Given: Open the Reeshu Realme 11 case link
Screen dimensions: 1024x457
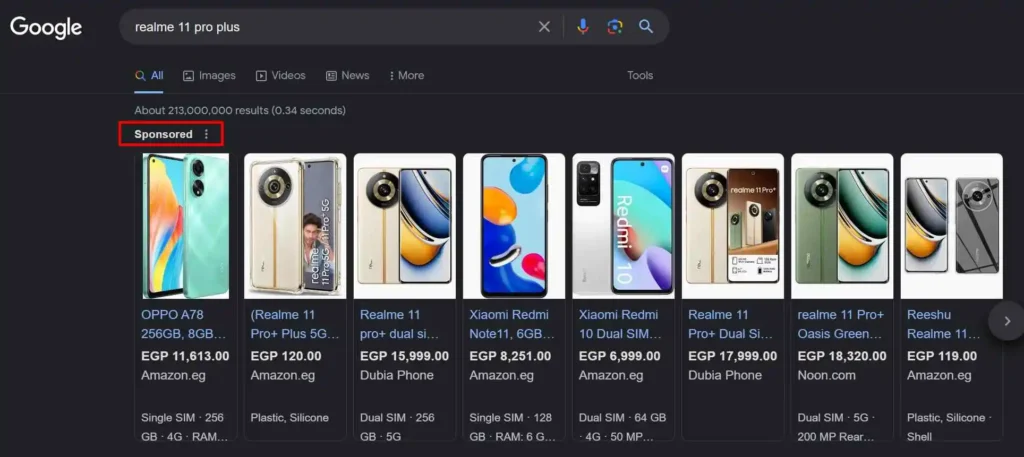Looking at the screenshot, I should tap(944, 324).
